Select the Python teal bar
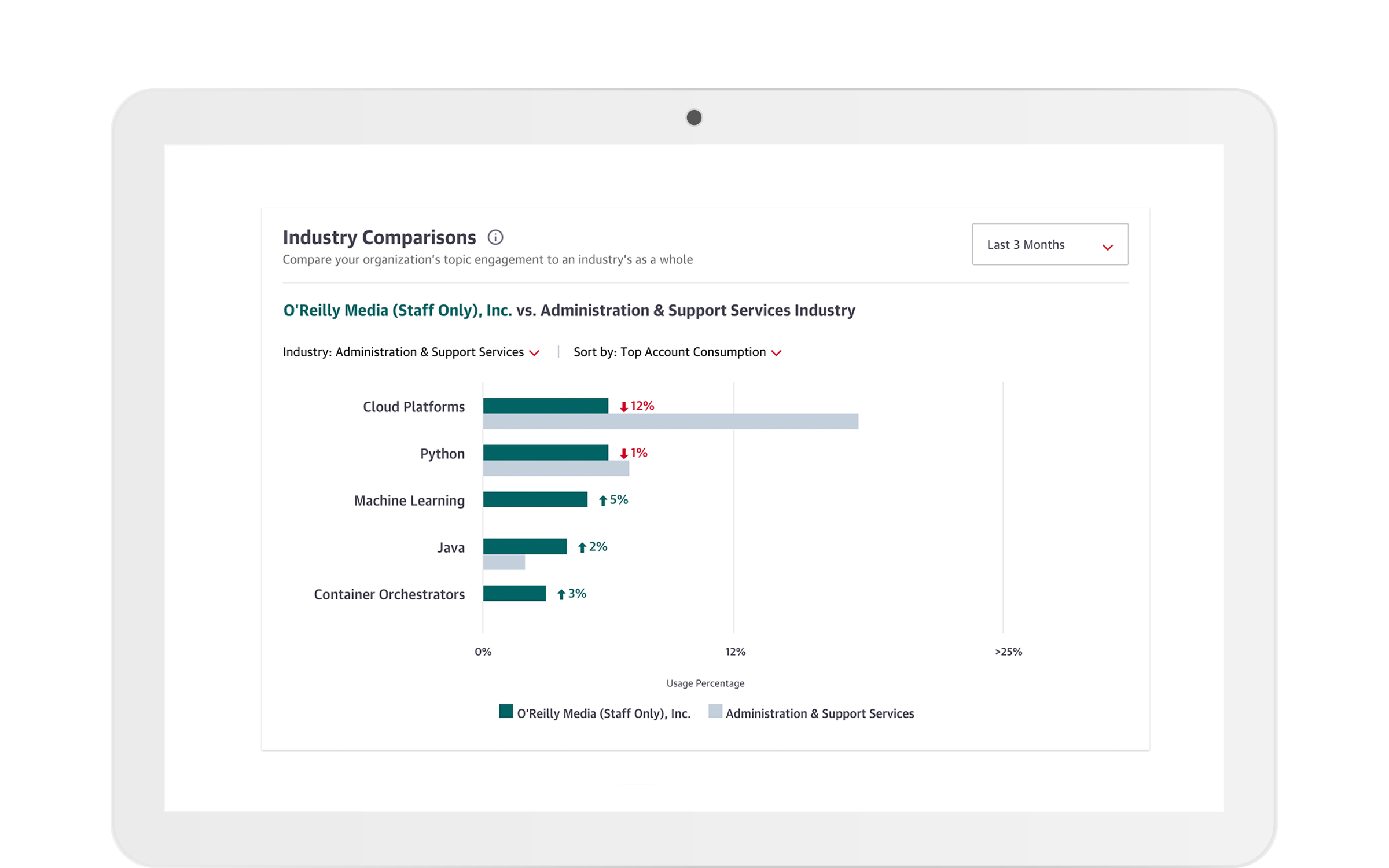Screen dimensions: 1389x868 (546, 453)
